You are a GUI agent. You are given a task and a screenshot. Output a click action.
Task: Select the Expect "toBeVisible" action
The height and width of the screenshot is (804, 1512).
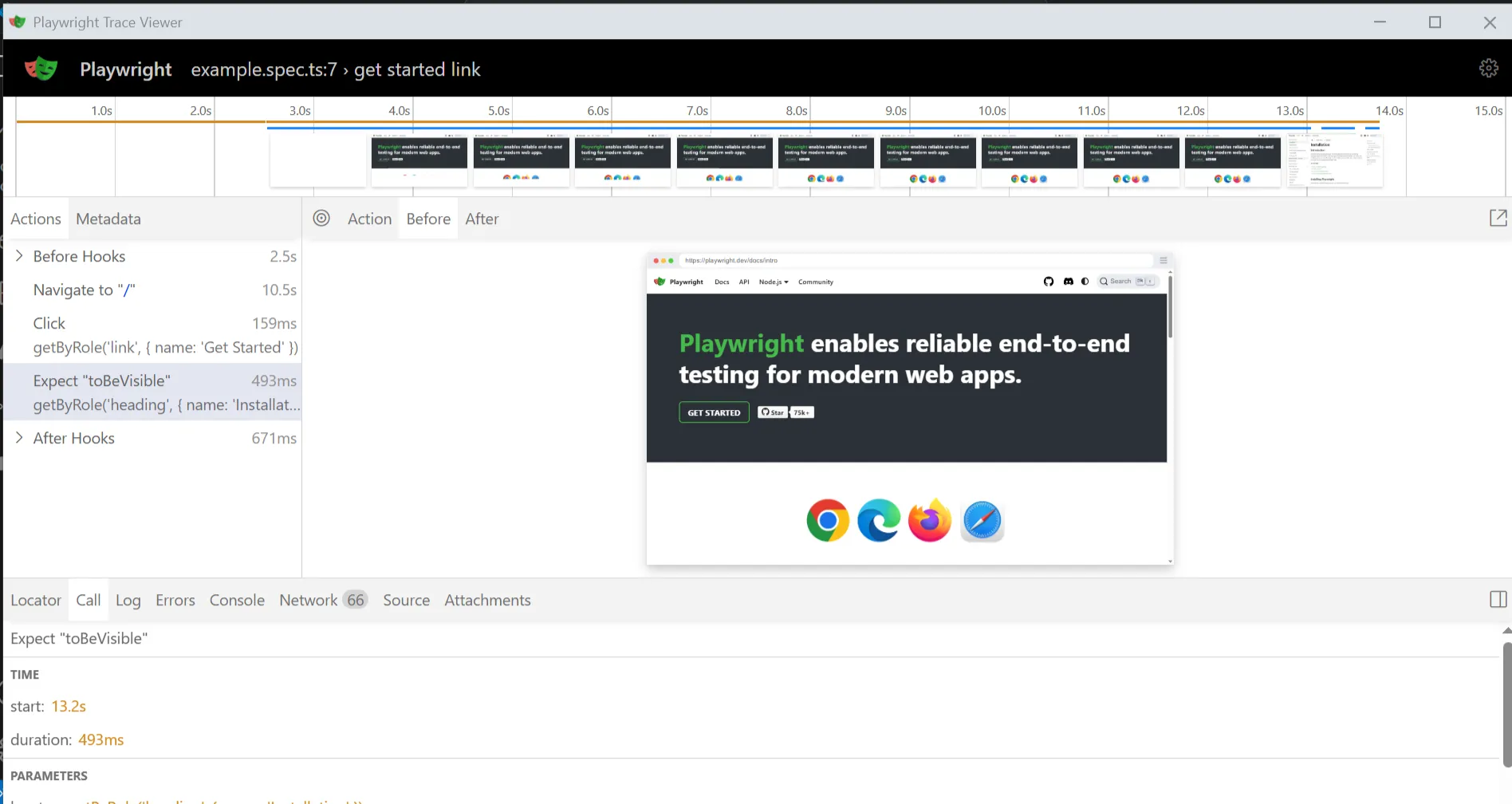point(152,392)
